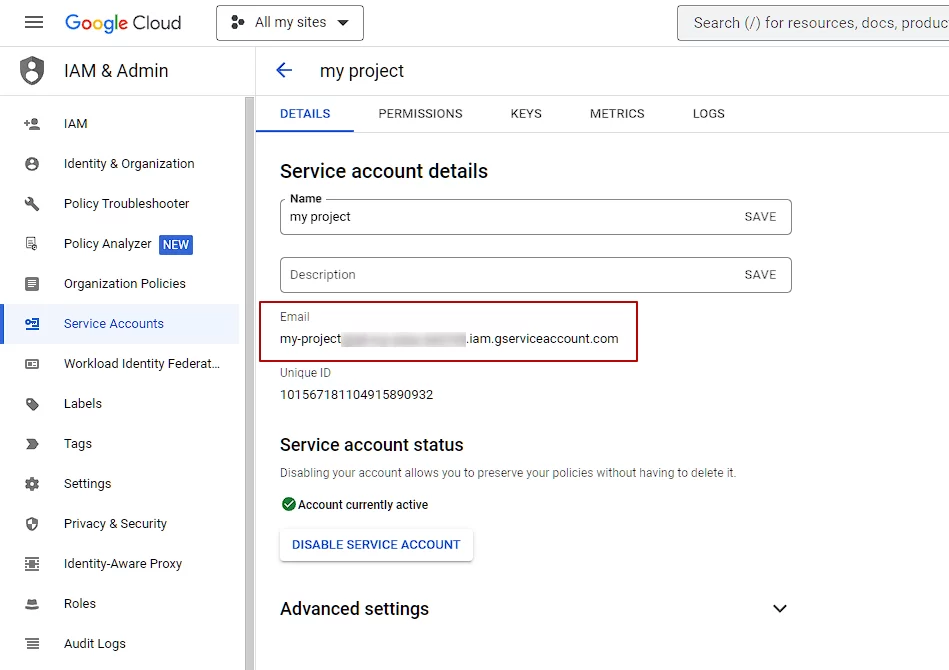Switch to the KEYS tab
Image resolution: width=949 pixels, height=670 pixels.
526,114
